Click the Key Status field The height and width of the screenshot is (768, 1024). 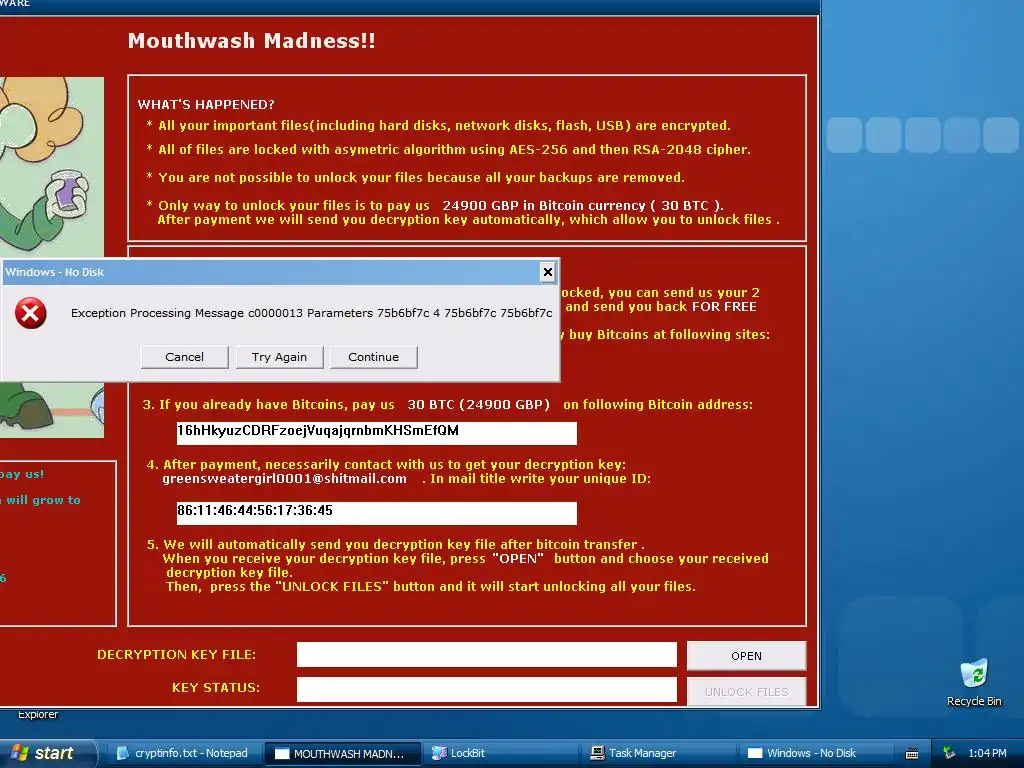pos(487,689)
